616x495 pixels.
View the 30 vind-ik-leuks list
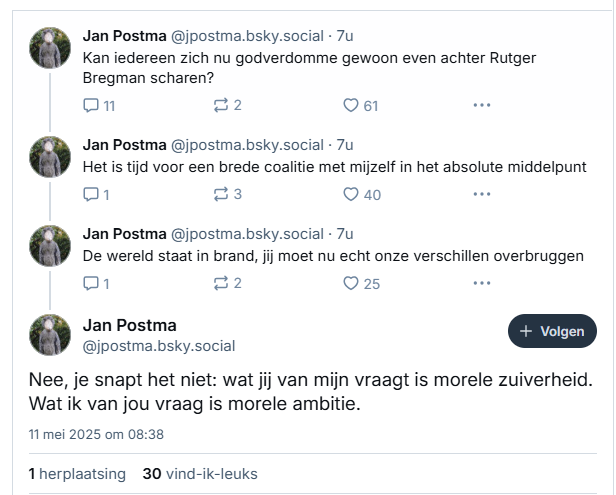point(200,474)
